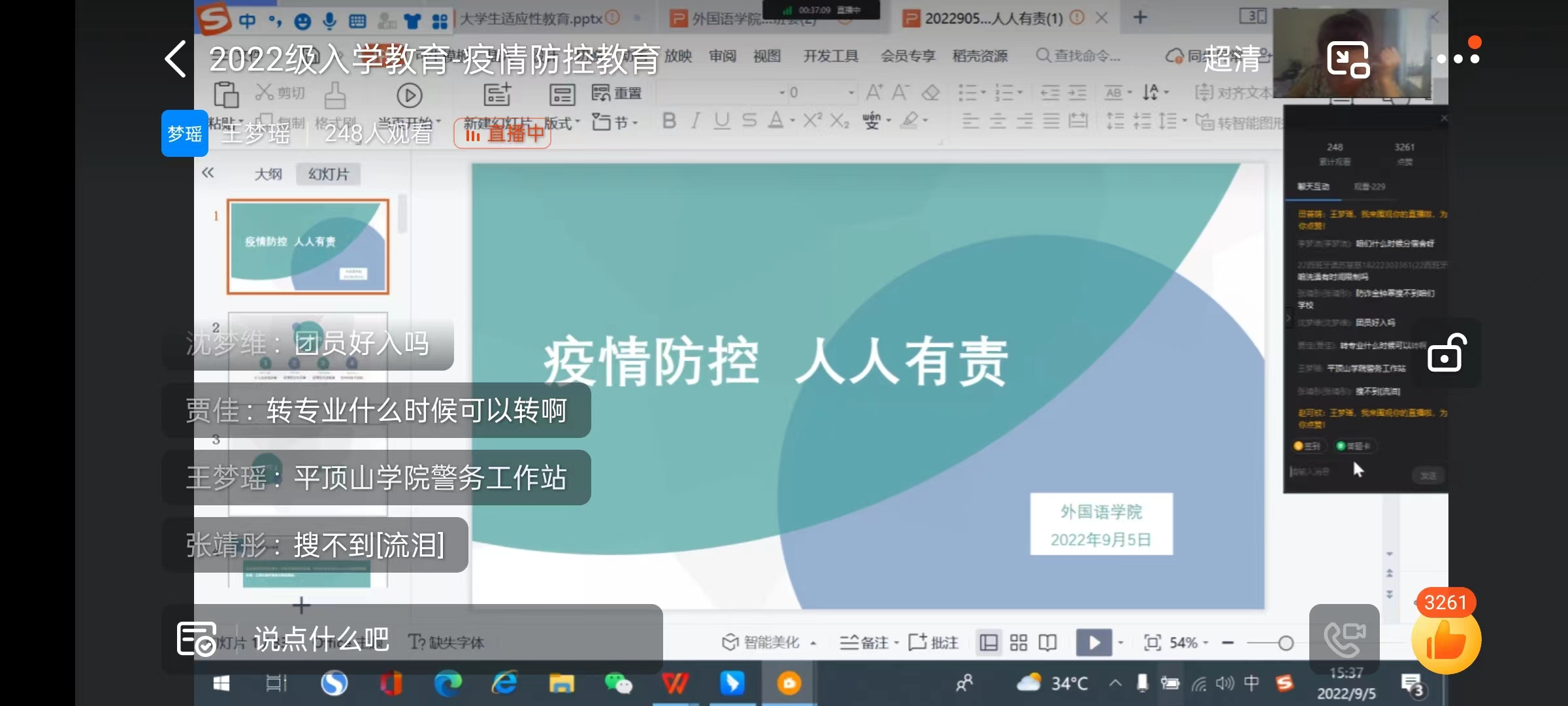Tap the back arrow of the livestream

[x=176, y=59]
